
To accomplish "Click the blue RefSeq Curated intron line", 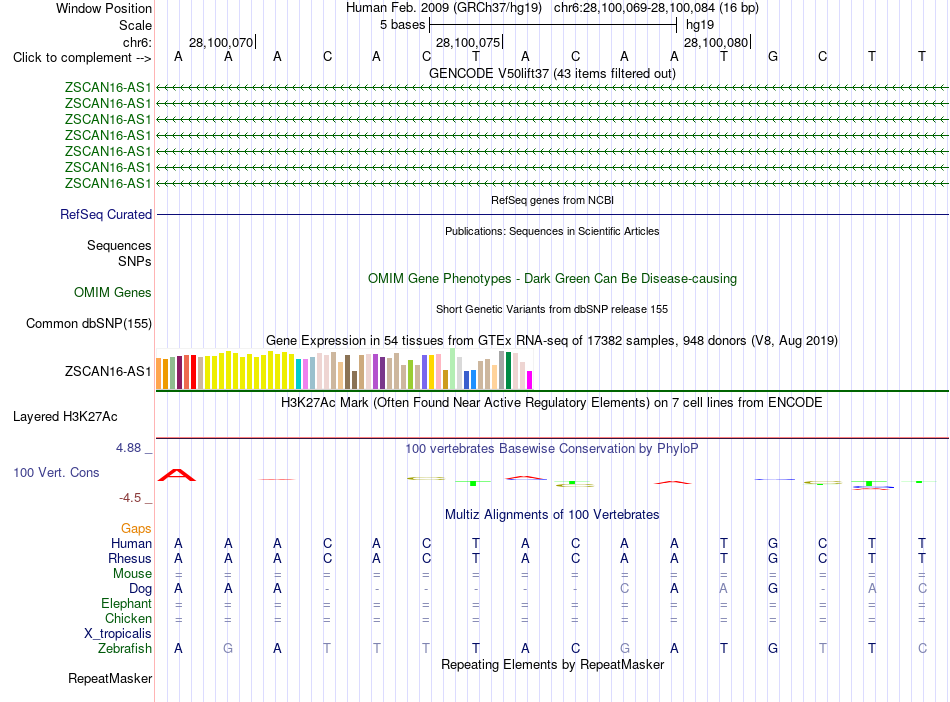I will (x=552, y=214).
